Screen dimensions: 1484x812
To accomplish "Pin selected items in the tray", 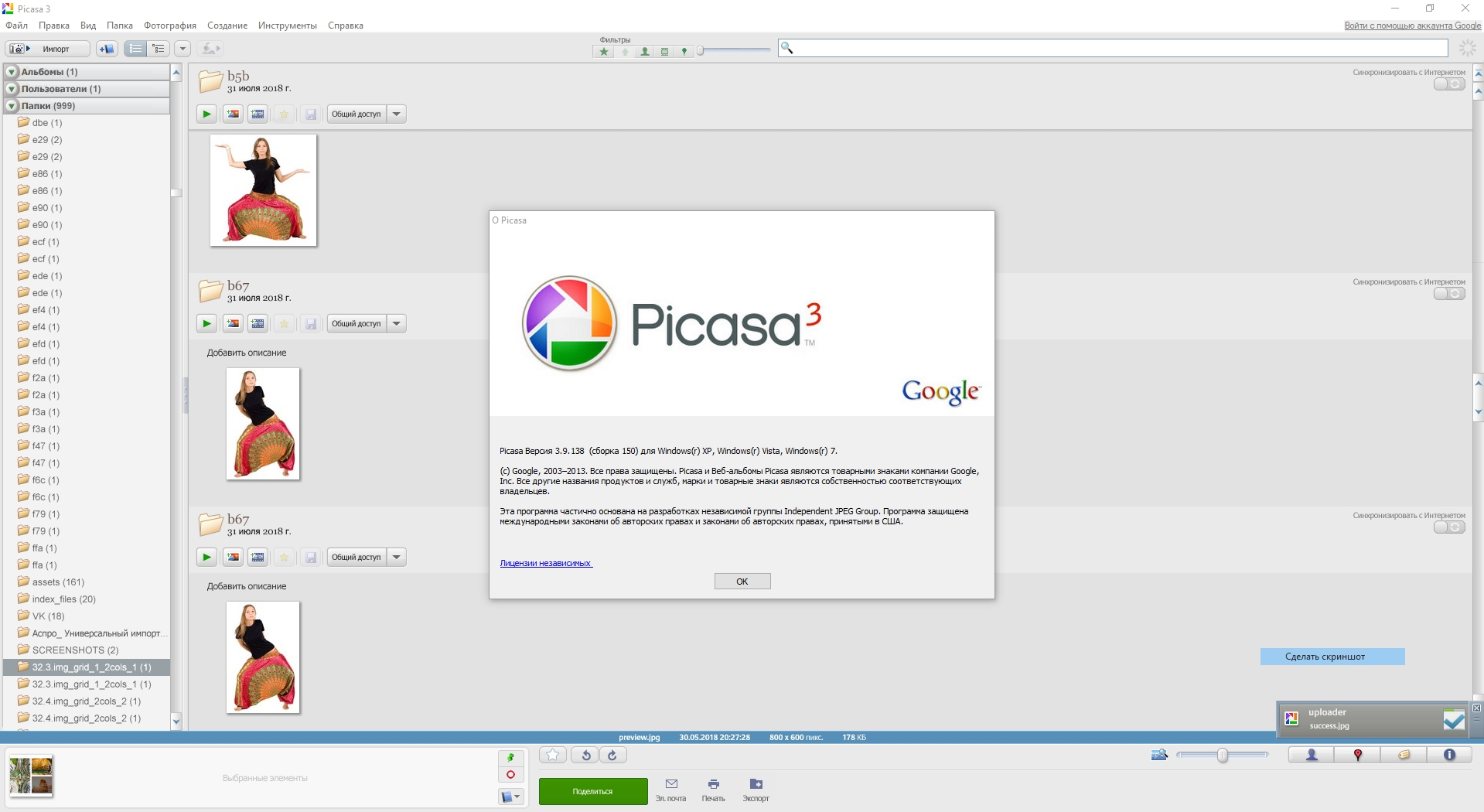I will 510,757.
